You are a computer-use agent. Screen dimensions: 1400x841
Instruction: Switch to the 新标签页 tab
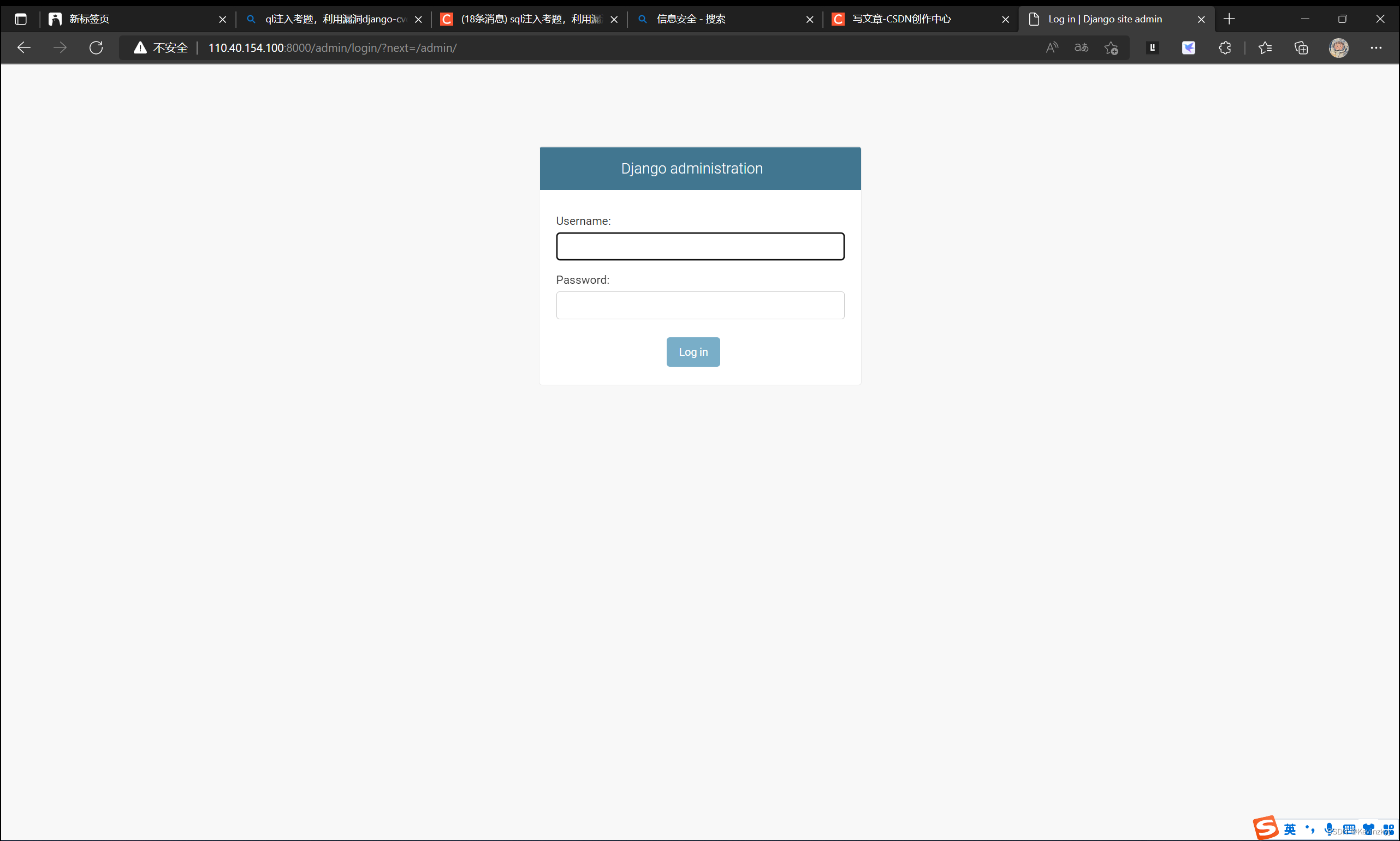pyautogui.click(x=136, y=19)
